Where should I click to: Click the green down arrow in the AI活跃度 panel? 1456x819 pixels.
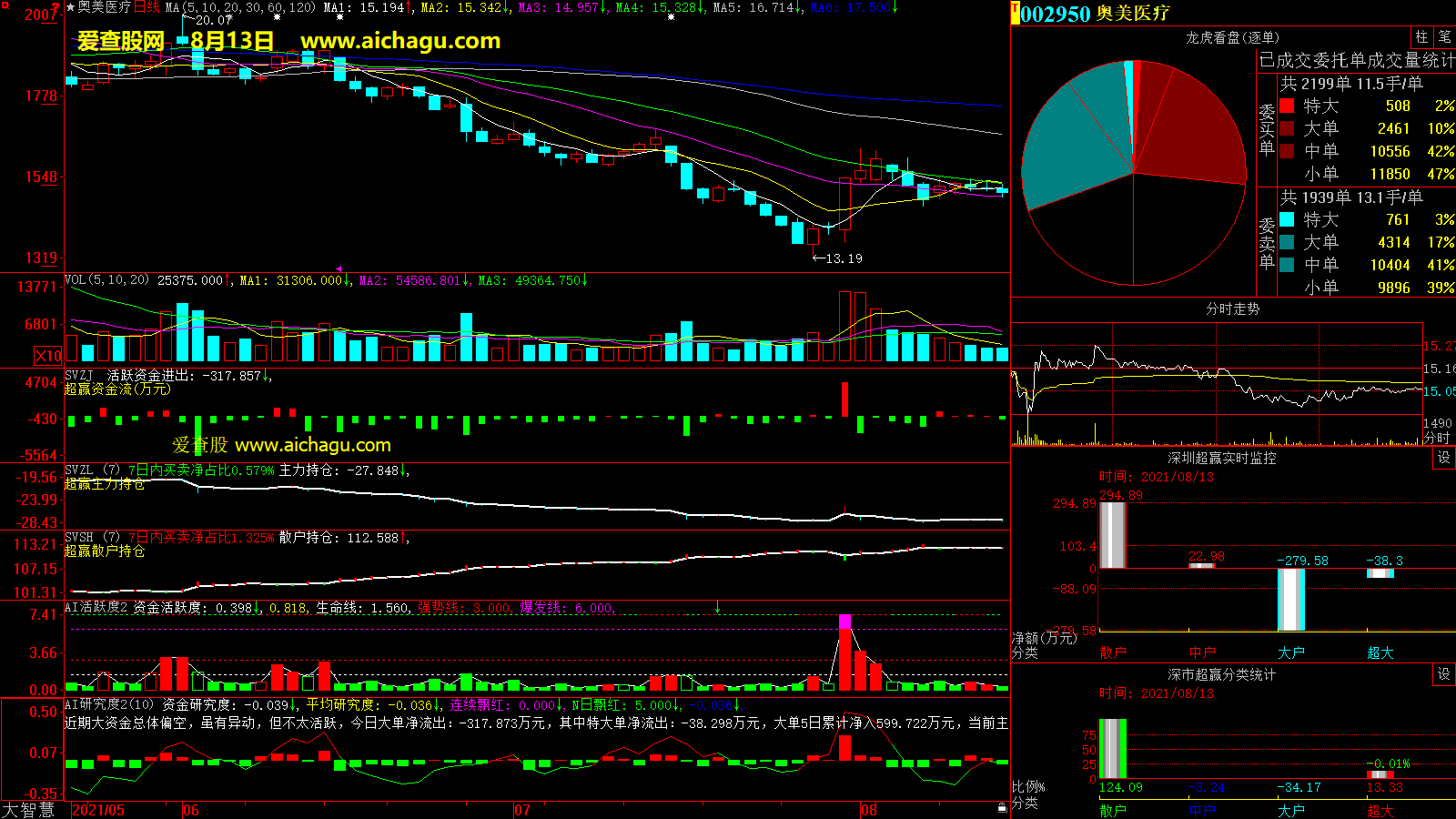(718, 607)
